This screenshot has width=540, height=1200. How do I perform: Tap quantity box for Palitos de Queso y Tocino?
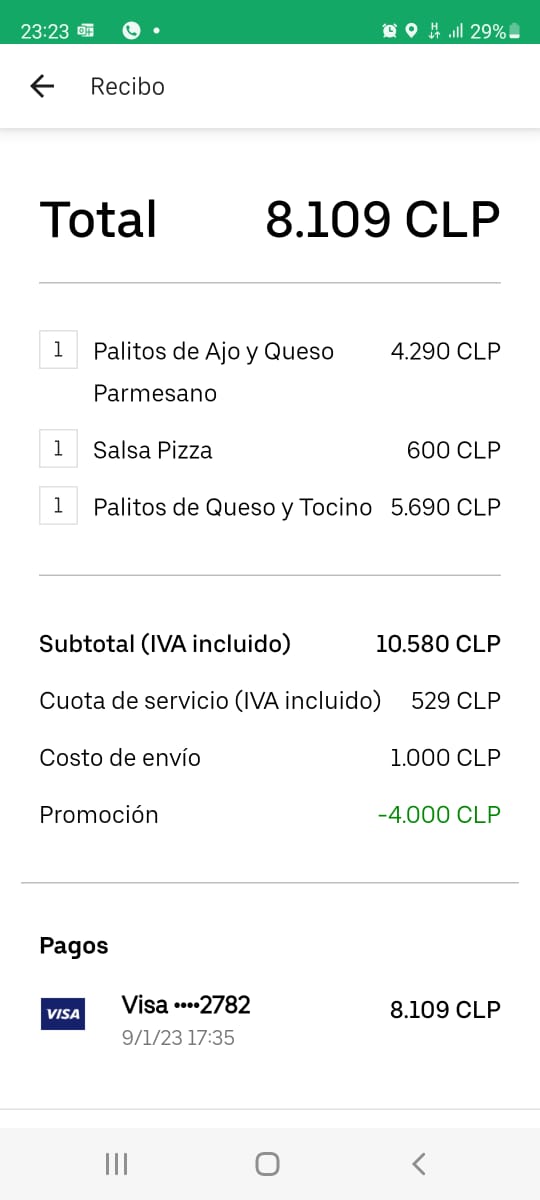coord(58,506)
